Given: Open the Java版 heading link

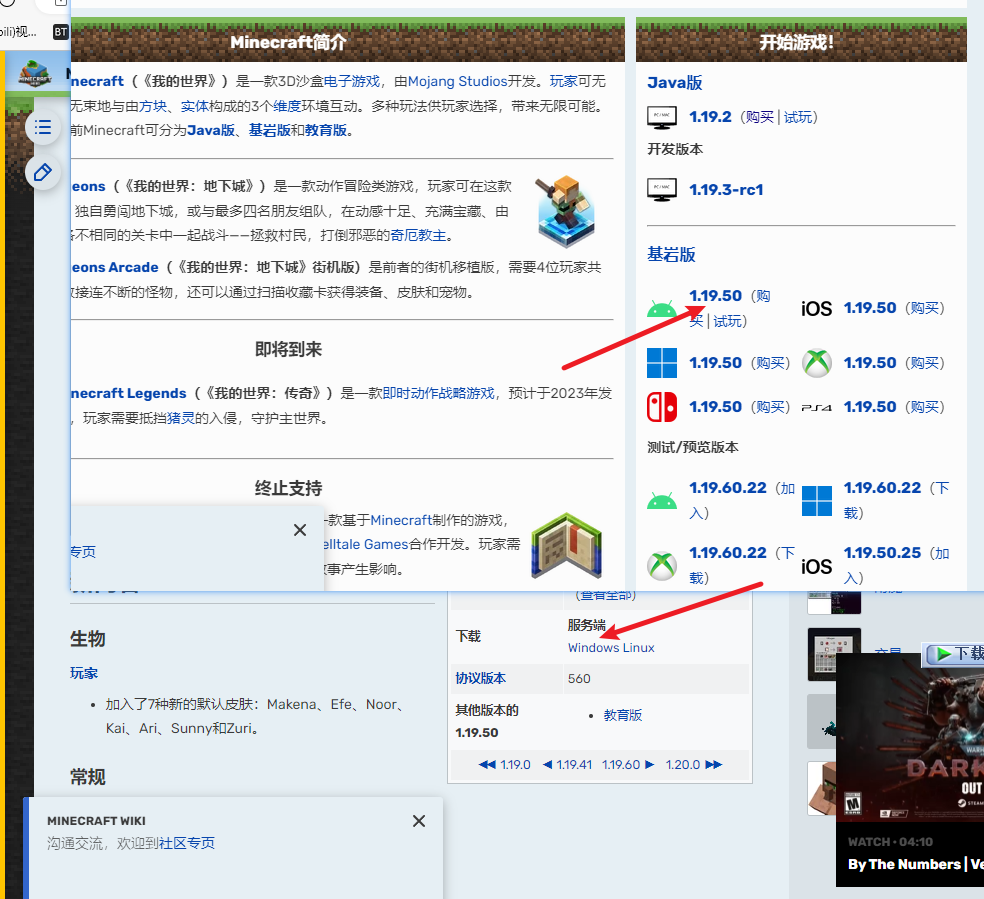Looking at the screenshot, I should pos(675,83).
